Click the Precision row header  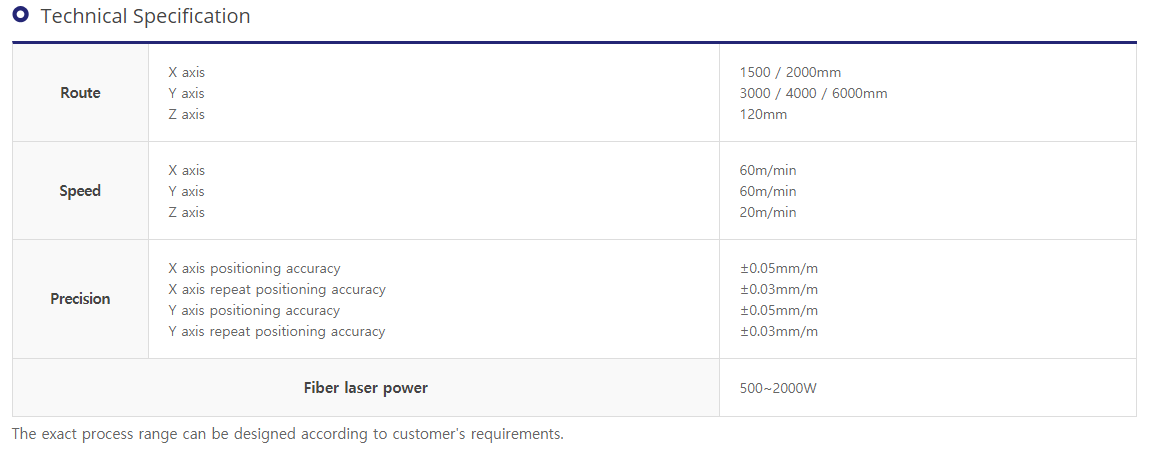click(81, 298)
